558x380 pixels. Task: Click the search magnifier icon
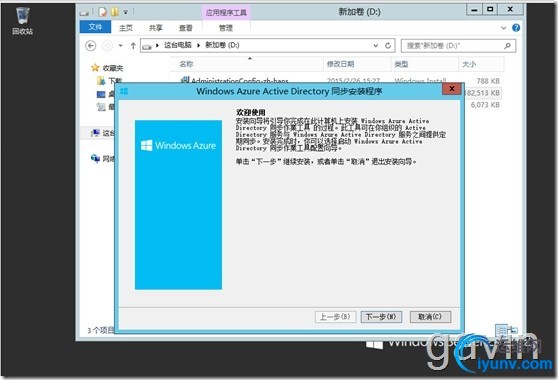508,46
